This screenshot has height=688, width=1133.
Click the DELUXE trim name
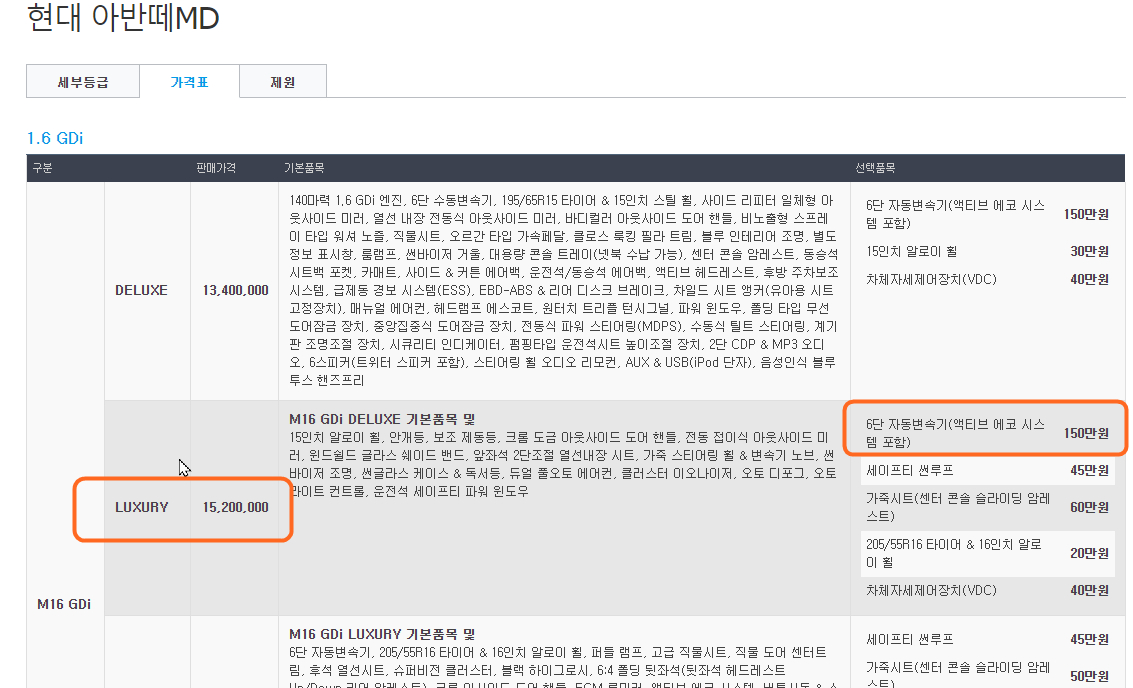point(142,291)
